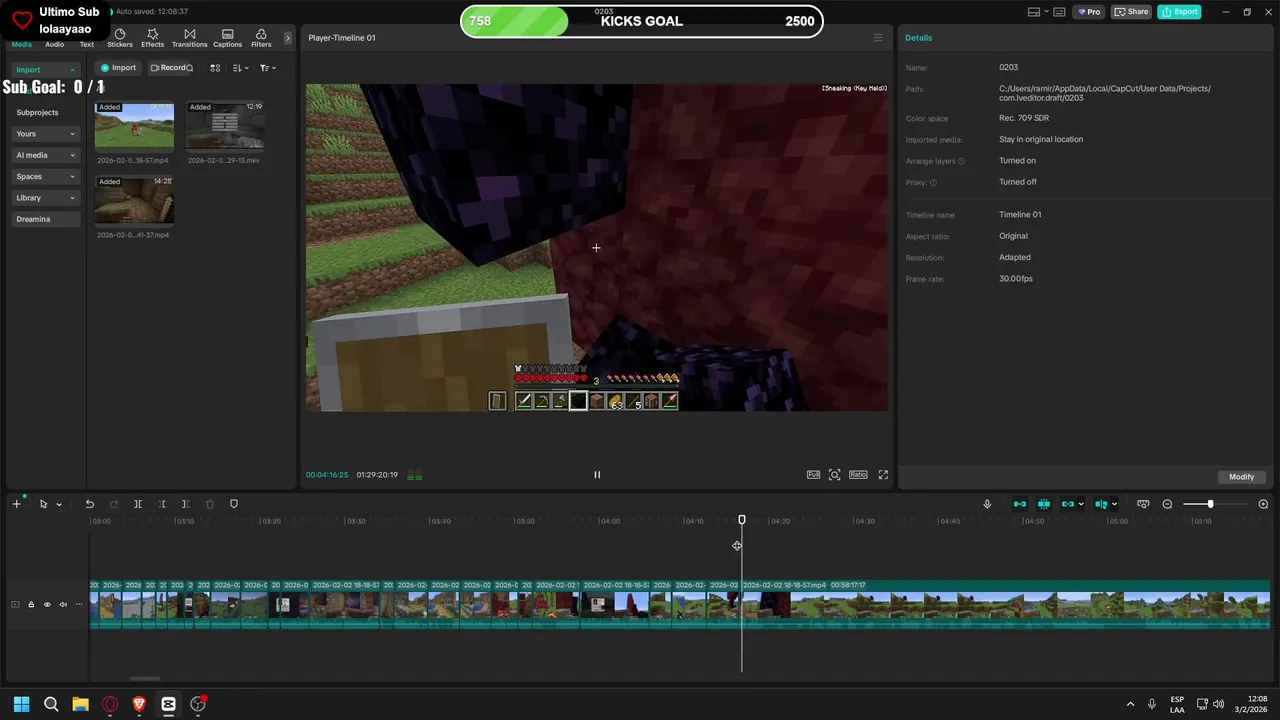Open the Captions tab
Viewport: 1280px width, 720px height.
tap(227, 38)
